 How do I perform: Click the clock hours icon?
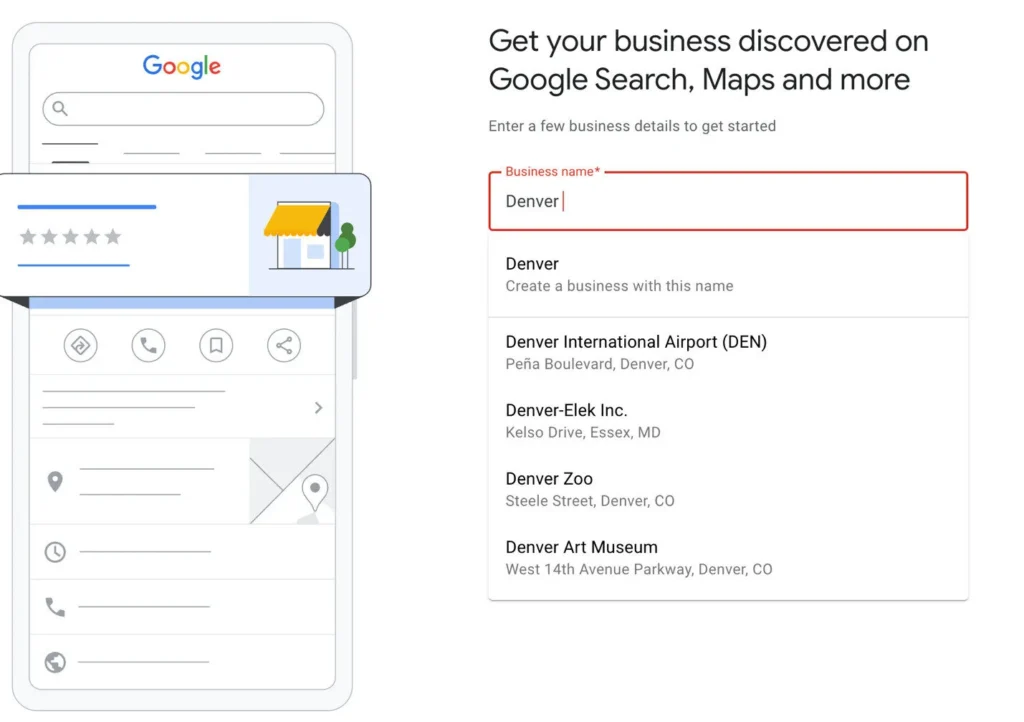pos(56,552)
